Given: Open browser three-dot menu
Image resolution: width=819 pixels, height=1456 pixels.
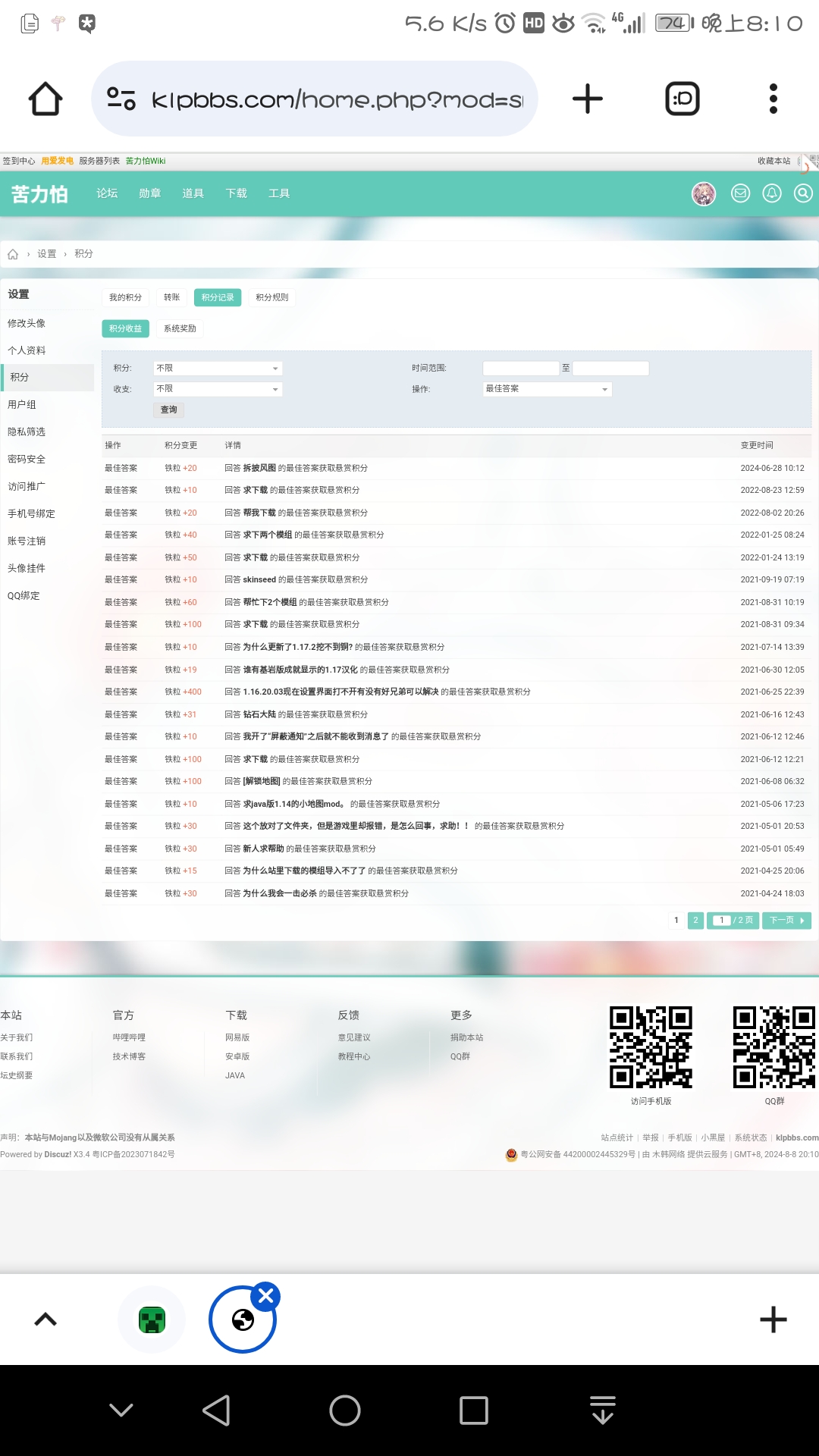Looking at the screenshot, I should coord(773,99).
